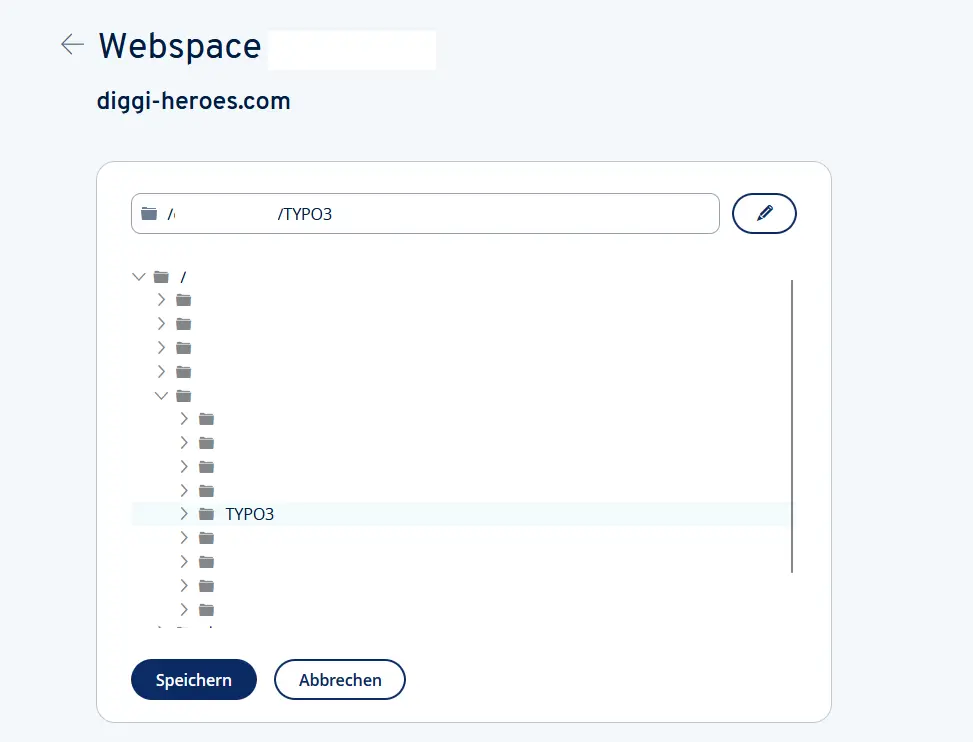Select the highlighted TYPO3 folder
The width and height of the screenshot is (973, 742).
[x=250, y=514]
